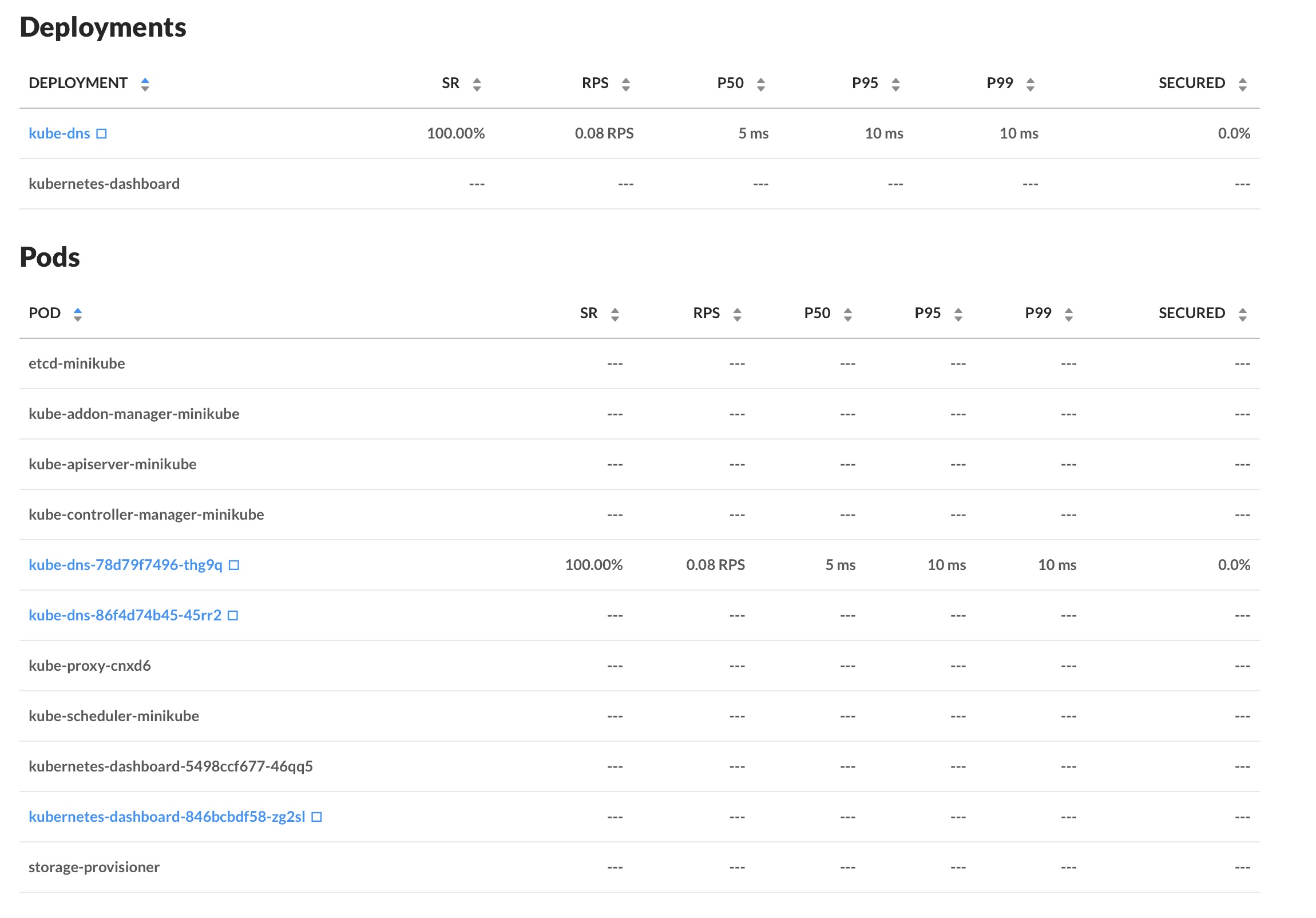The height and width of the screenshot is (918, 1316).
Task: Select kubernetes-dashboard-5498ccf677-46qq5 pod name
Action: click(x=171, y=767)
